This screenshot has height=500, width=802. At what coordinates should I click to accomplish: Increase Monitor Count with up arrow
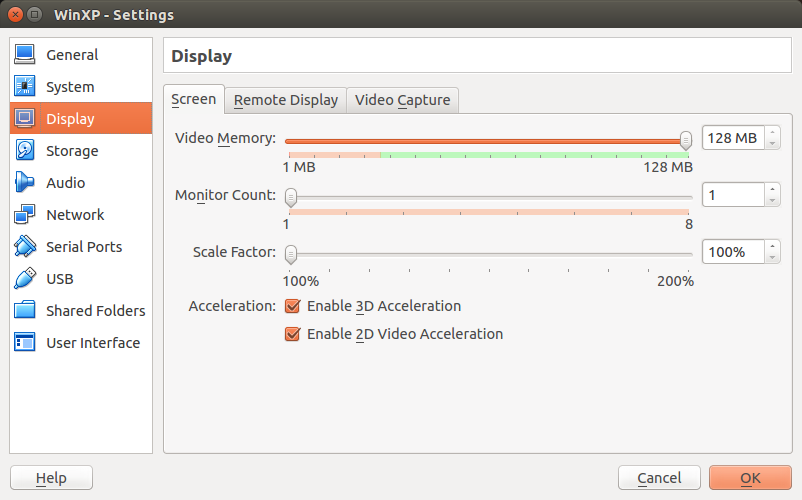(x=772, y=189)
